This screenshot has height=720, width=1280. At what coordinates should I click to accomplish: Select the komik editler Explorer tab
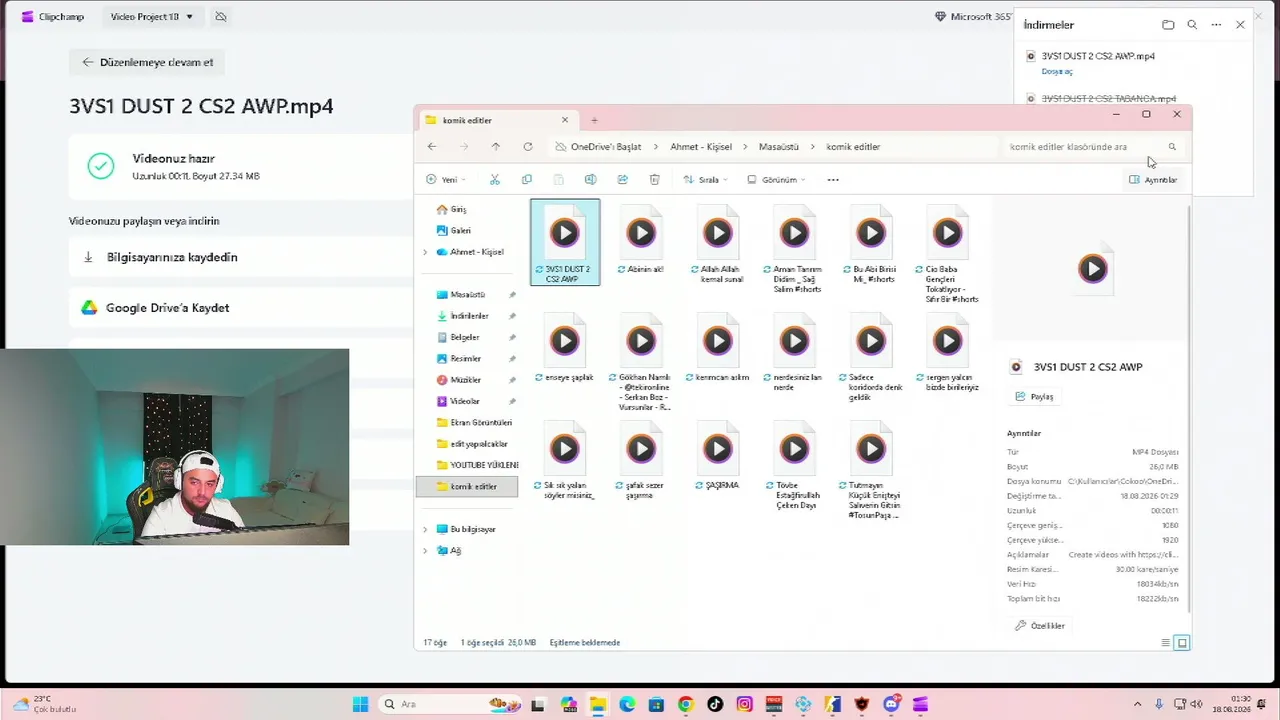(x=496, y=120)
